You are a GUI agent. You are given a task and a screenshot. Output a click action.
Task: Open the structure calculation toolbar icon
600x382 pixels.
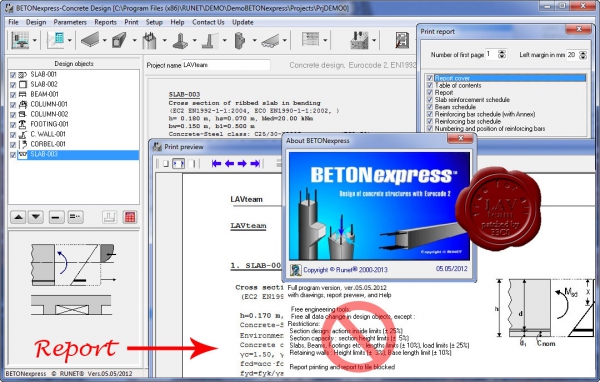click(20, 40)
